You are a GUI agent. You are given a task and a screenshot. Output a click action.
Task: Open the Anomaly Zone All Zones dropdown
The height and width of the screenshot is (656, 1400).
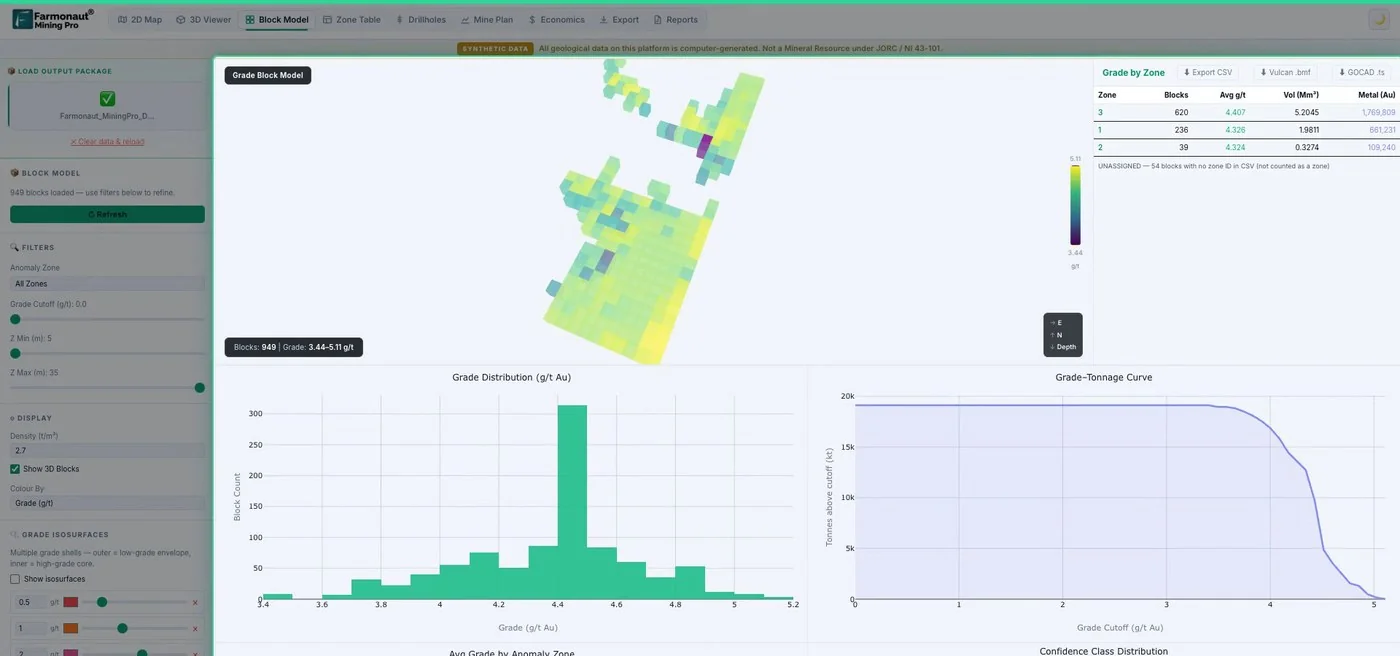pyautogui.click(x=107, y=283)
